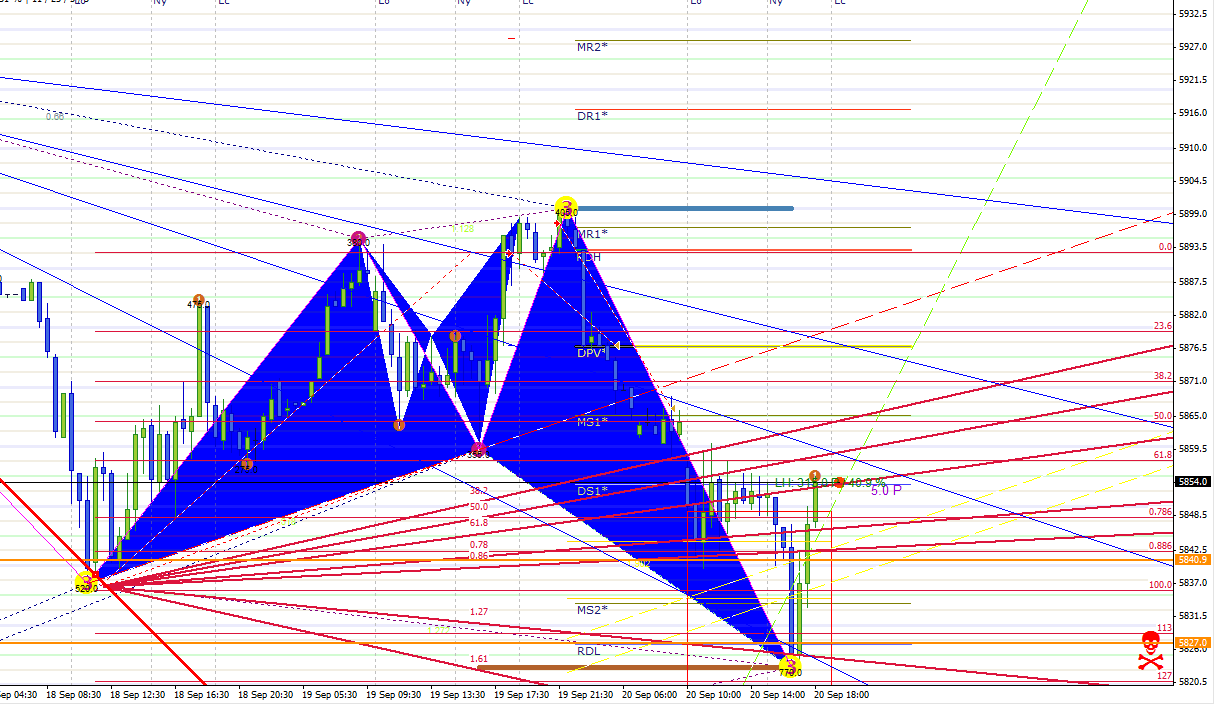Select the red dot after the LH label
The width and height of the screenshot is (1215, 704).
[840, 483]
